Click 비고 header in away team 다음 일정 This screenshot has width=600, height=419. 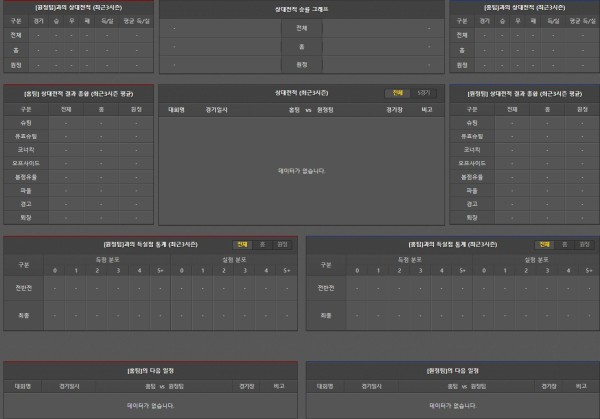(x=579, y=385)
